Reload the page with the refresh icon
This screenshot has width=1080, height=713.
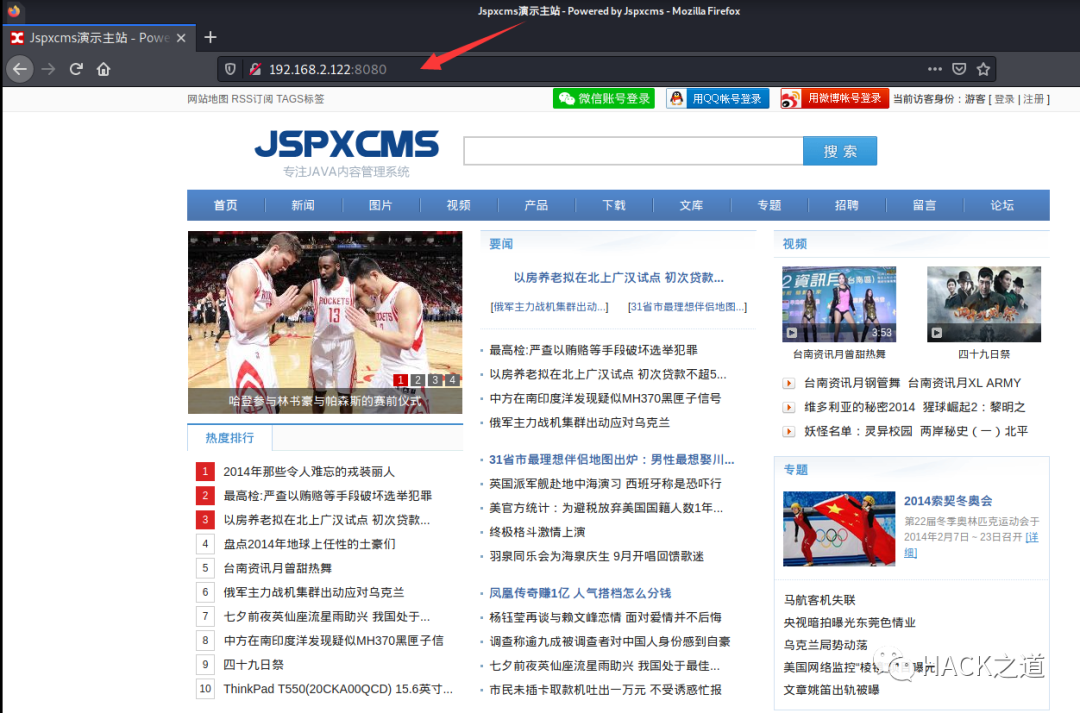(76, 69)
